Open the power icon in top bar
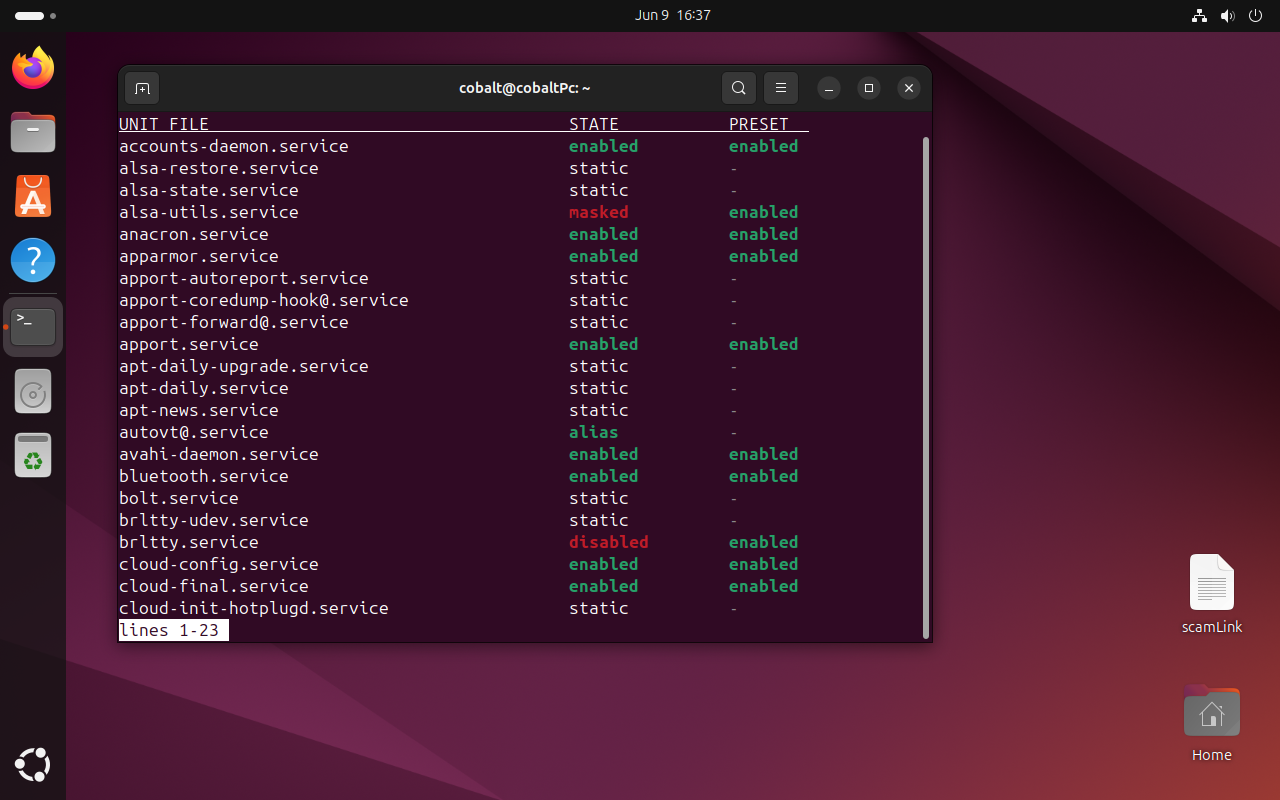Screen dimensions: 1280x800 pos(1255,16)
